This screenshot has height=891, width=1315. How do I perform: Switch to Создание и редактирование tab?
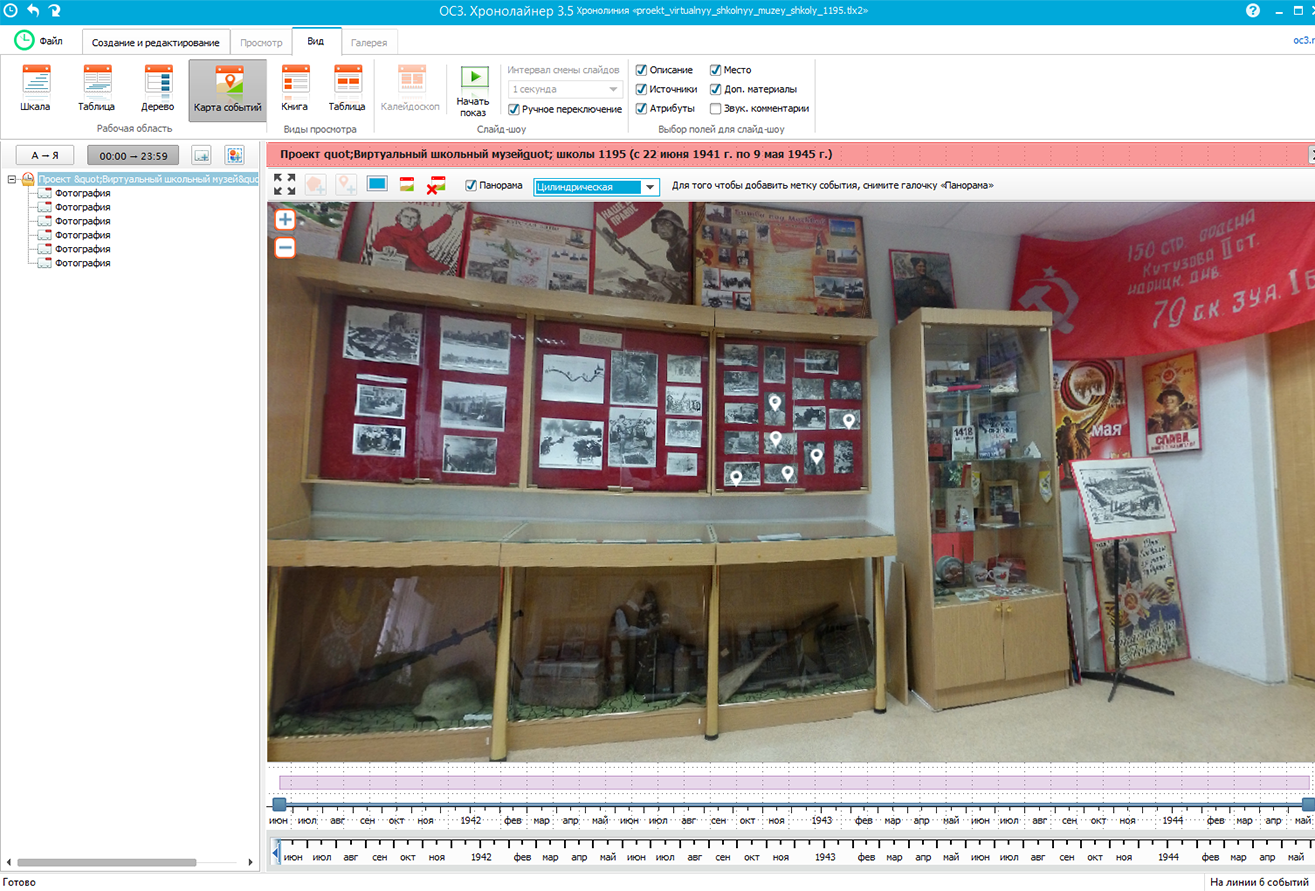155,43
